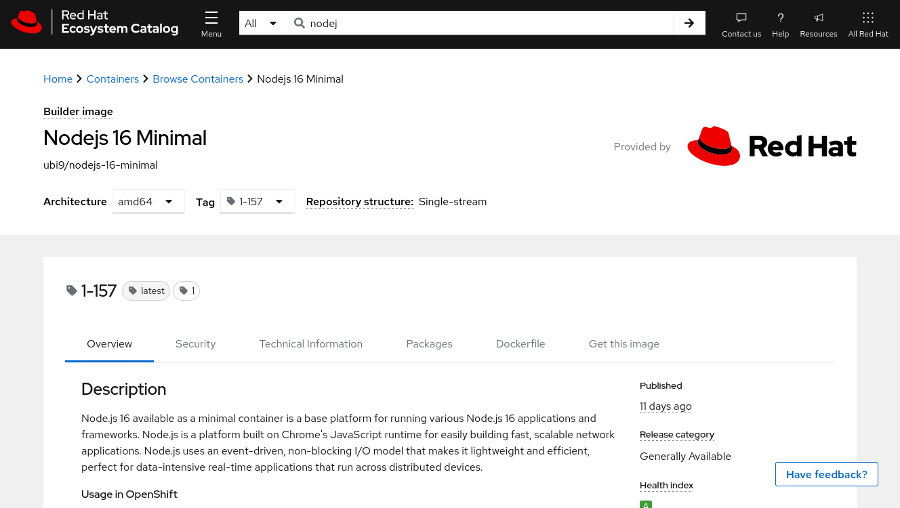
Task: Submit search with the arrow button
Action: (688, 23)
